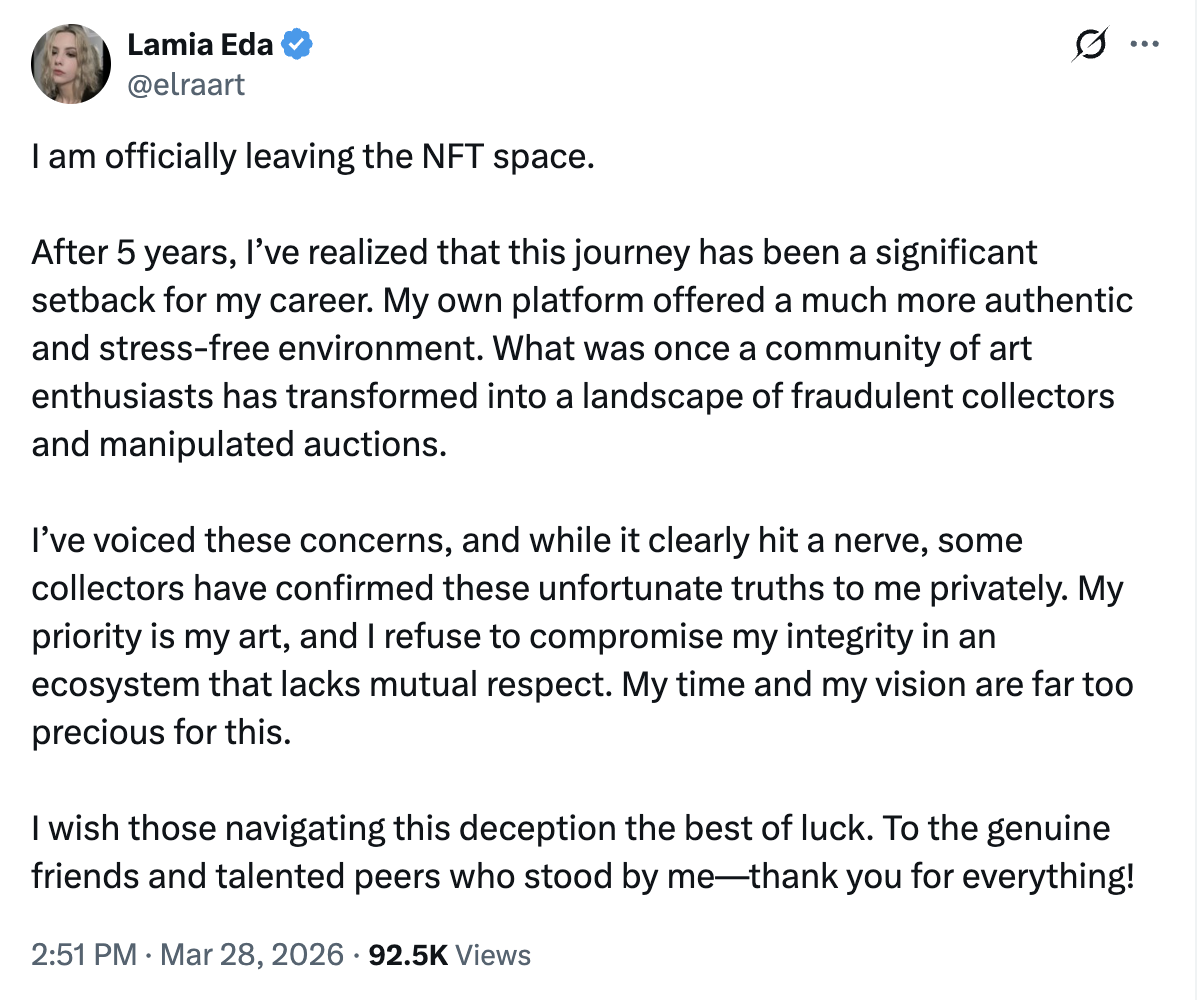Click the blue verified checkmark badge
Screen dimensions: 1198x1000
(x=299, y=44)
